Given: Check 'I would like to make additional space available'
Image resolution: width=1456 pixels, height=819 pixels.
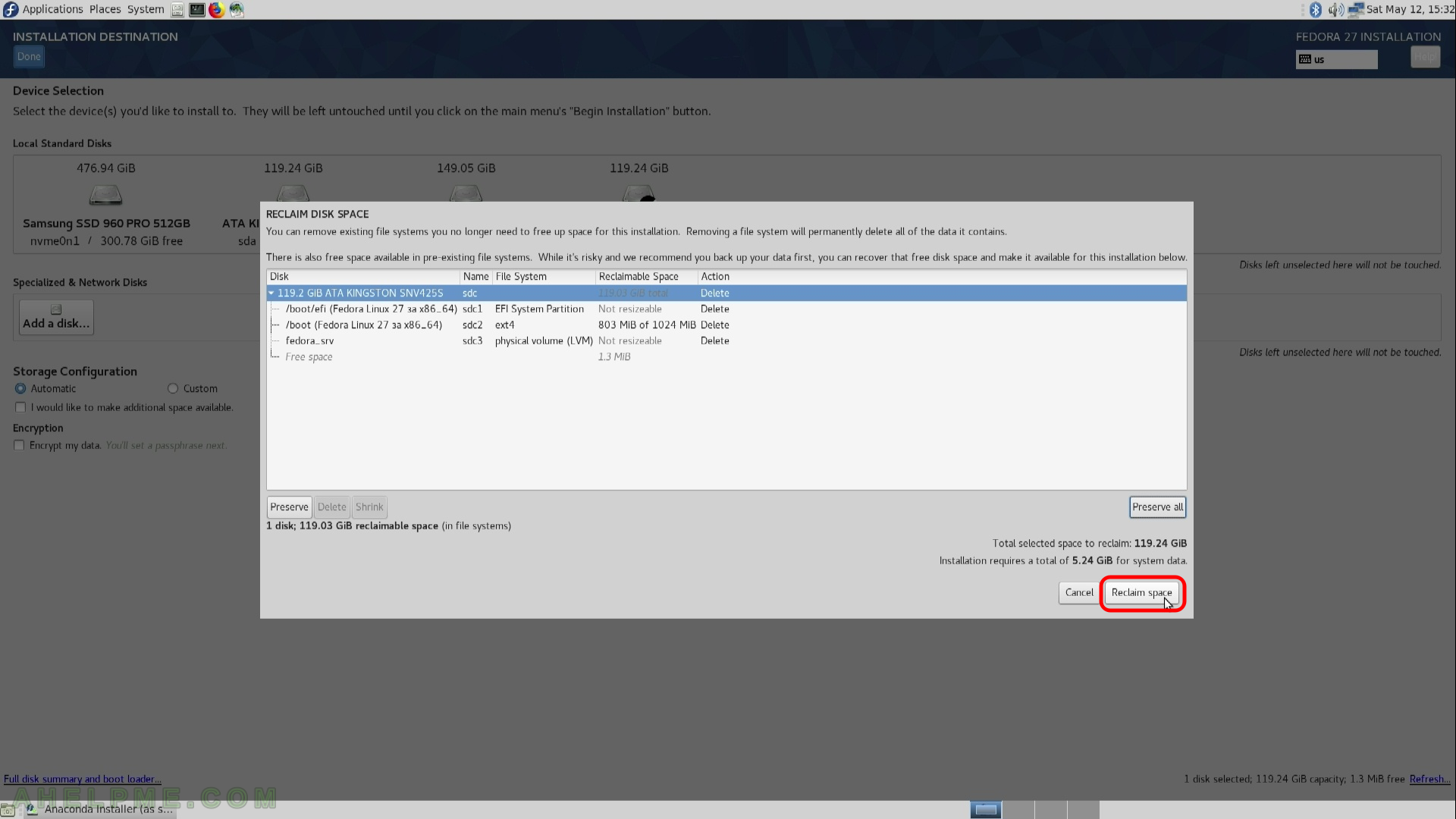Looking at the screenshot, I should pos(20,407).
